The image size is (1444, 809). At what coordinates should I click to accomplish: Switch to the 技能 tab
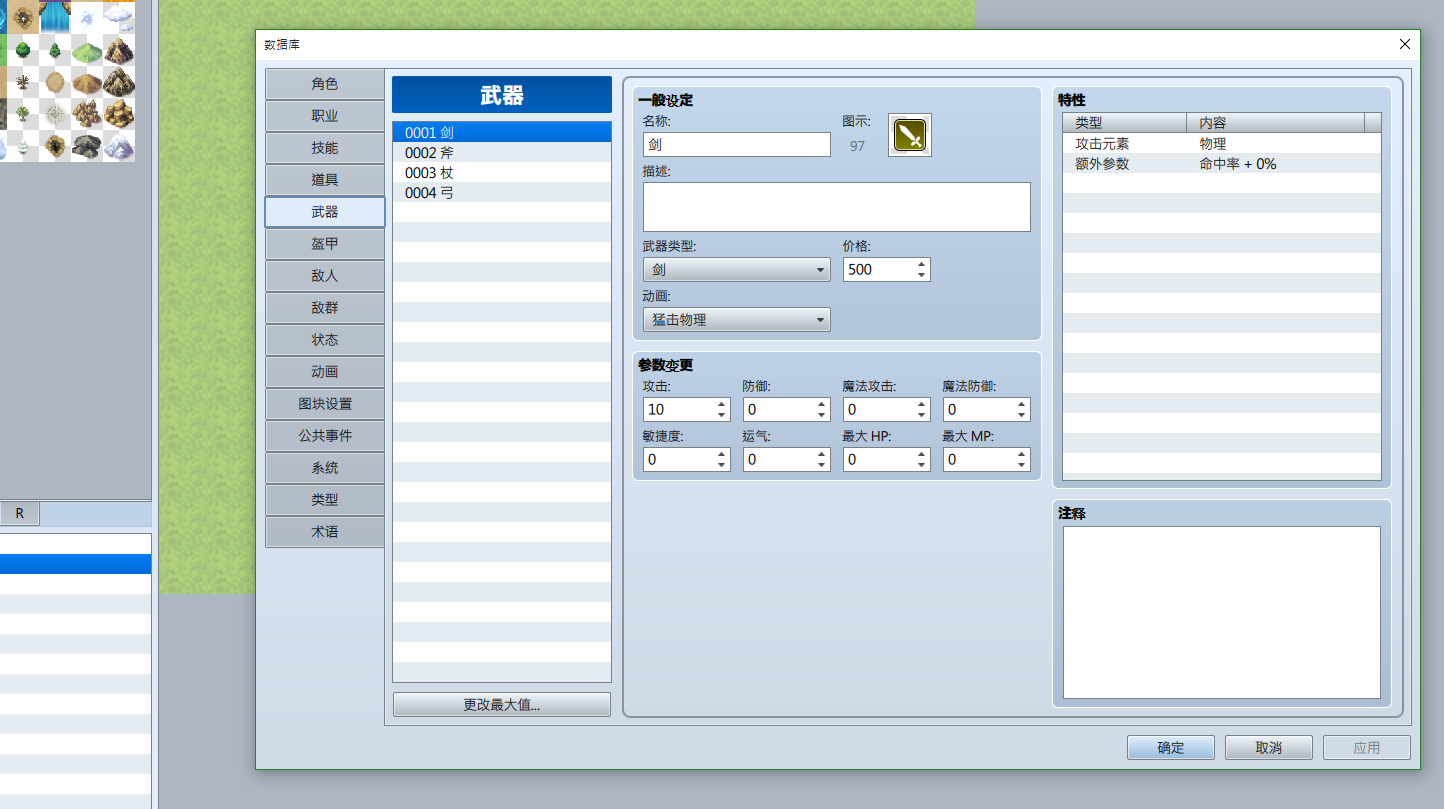click(325, 148)
